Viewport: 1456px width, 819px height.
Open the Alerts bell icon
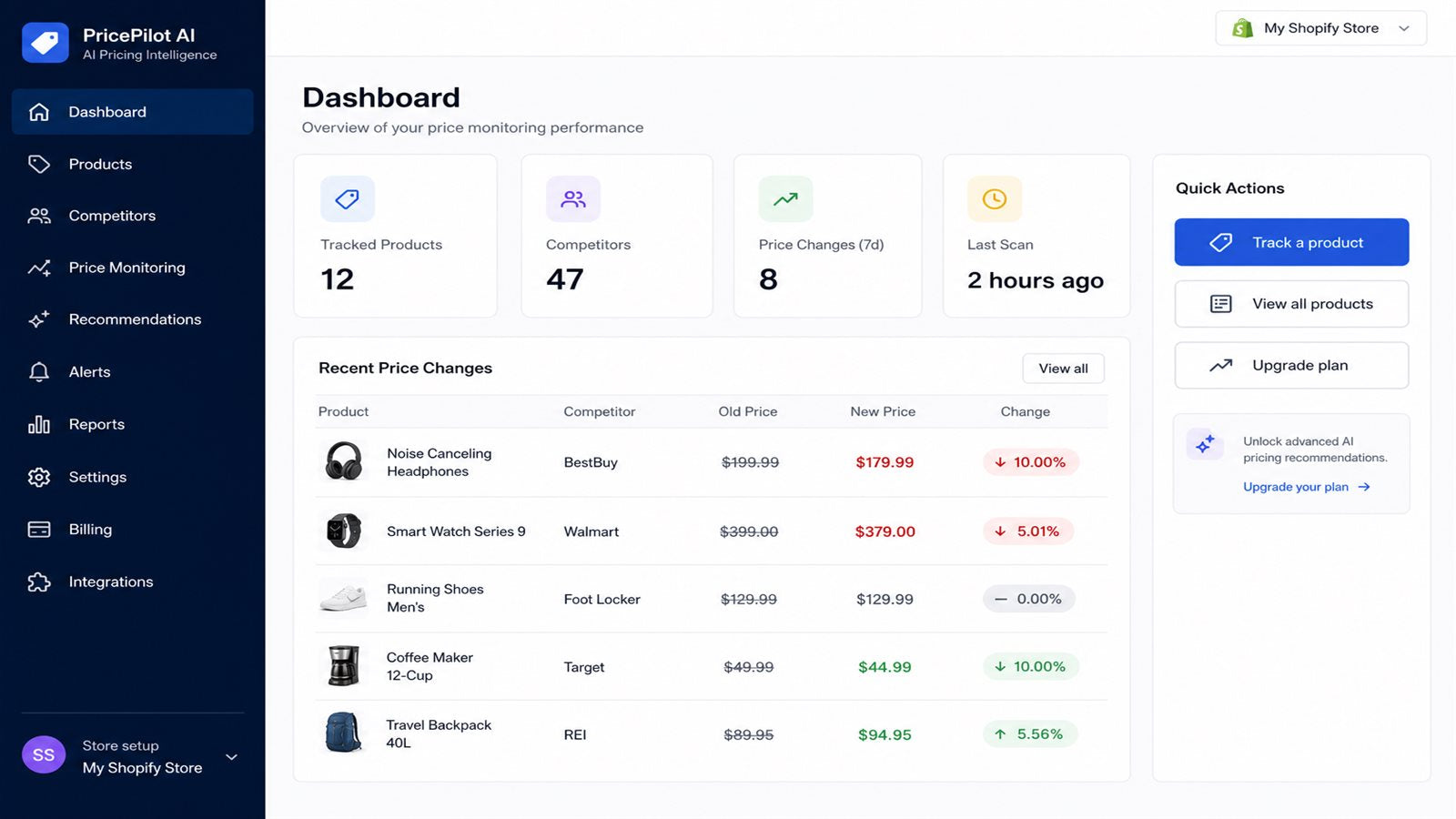pyautogui.click(x=39, y=372)
